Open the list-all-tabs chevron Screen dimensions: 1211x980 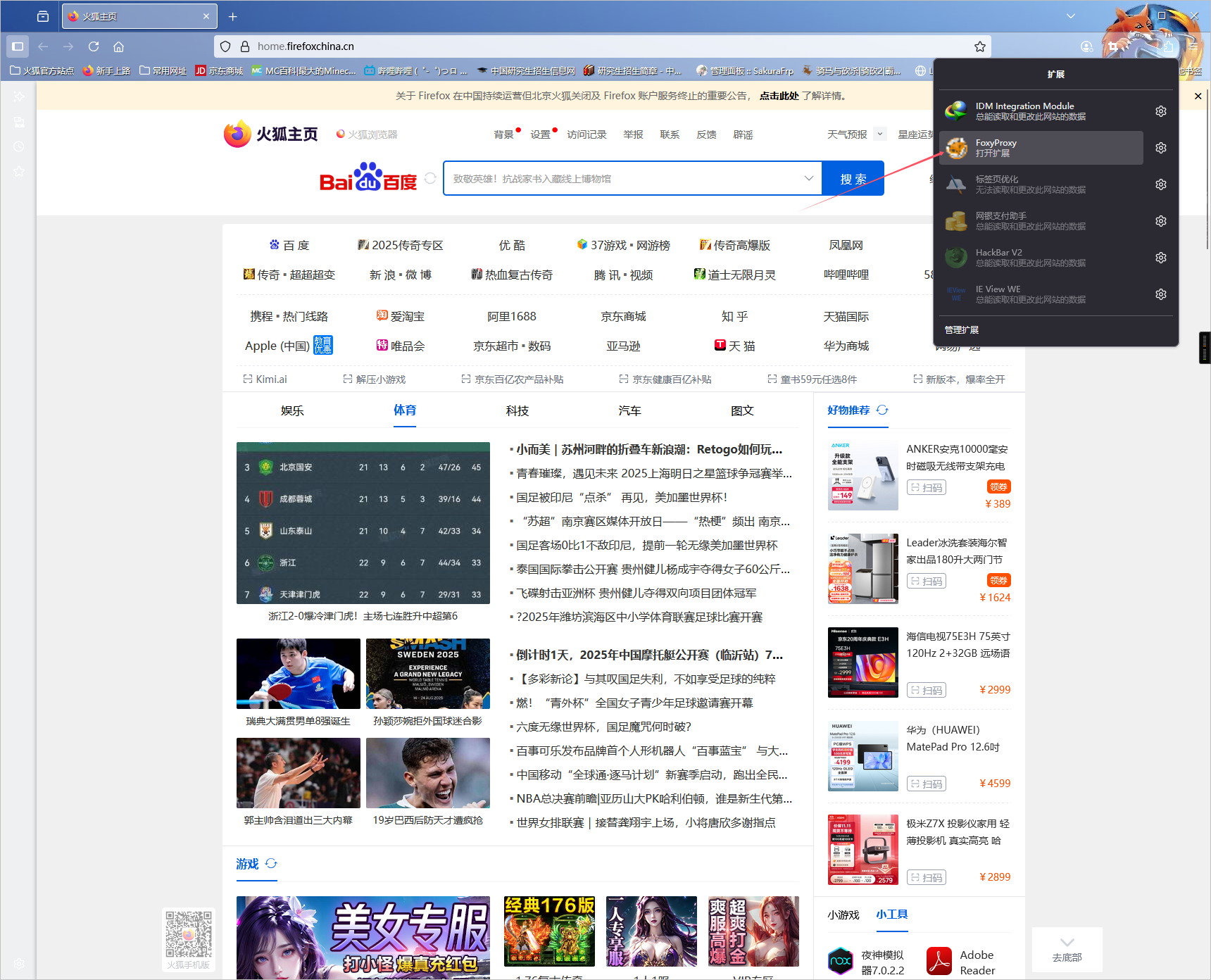pos(1070,16)
